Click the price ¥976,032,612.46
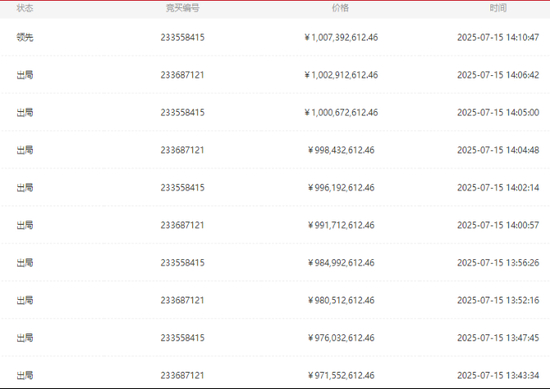 click(341, 338)
